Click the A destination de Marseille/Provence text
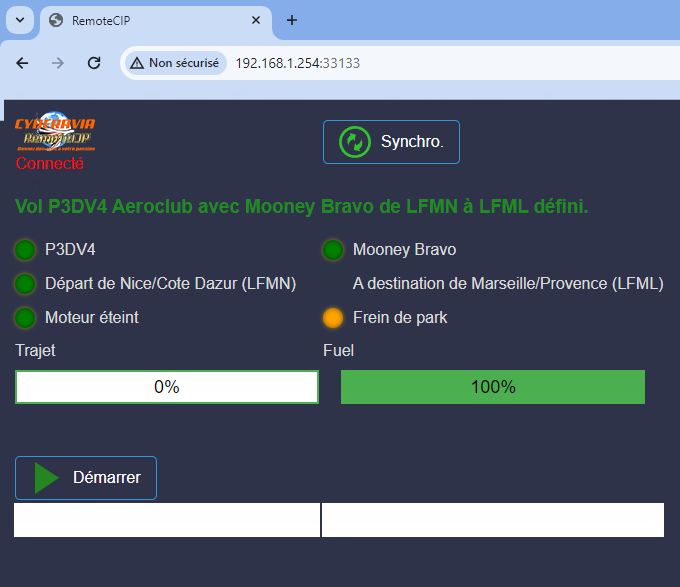Image resolution: width=680 pixels, height=587 pixels. coord(508,284)
